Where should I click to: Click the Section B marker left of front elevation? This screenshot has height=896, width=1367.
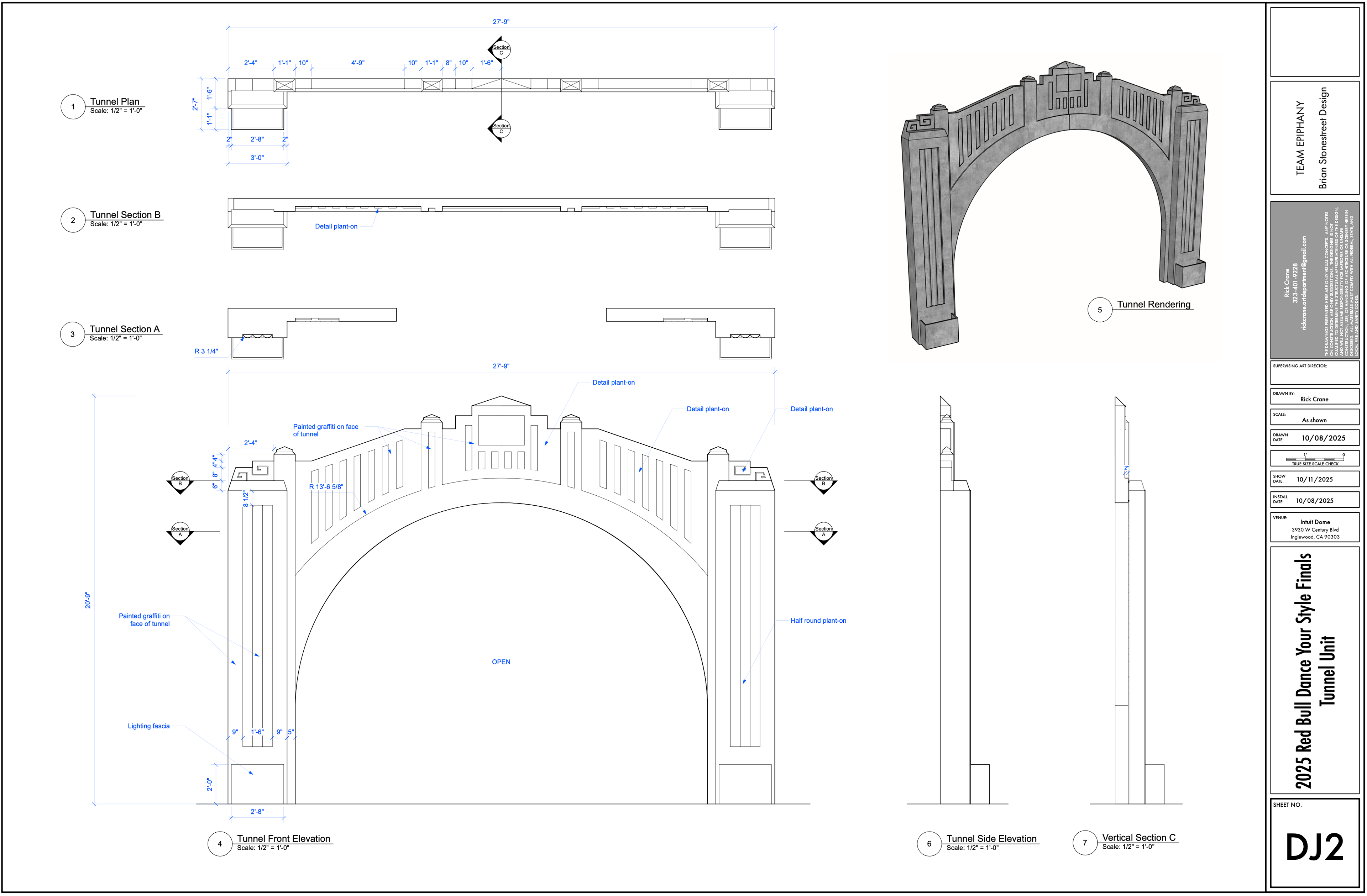click(x=180, y=480)
